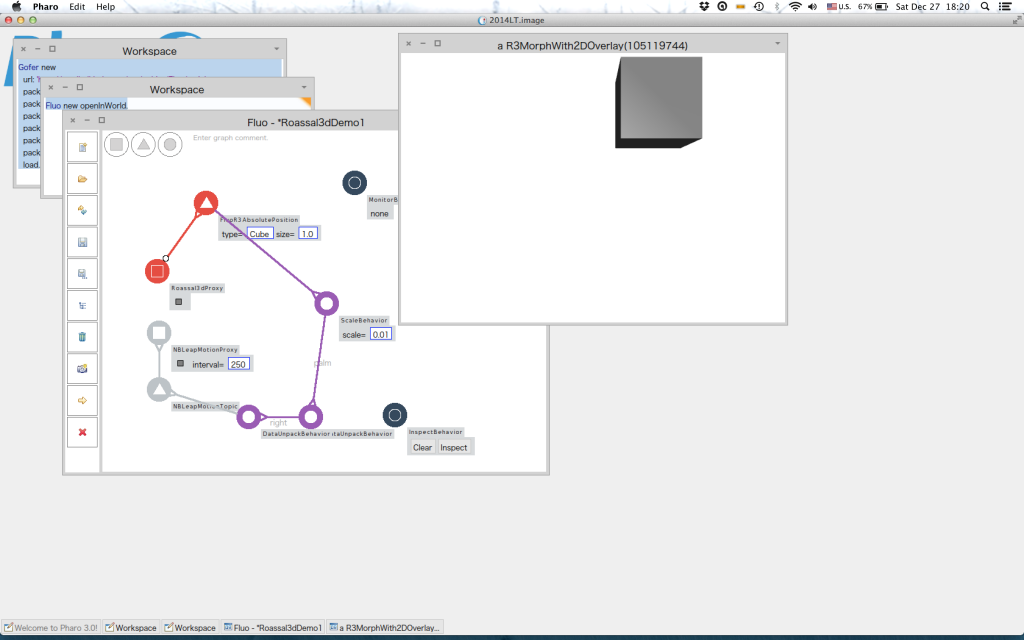Select the square node shape in the palette

[x=116, y=144]
